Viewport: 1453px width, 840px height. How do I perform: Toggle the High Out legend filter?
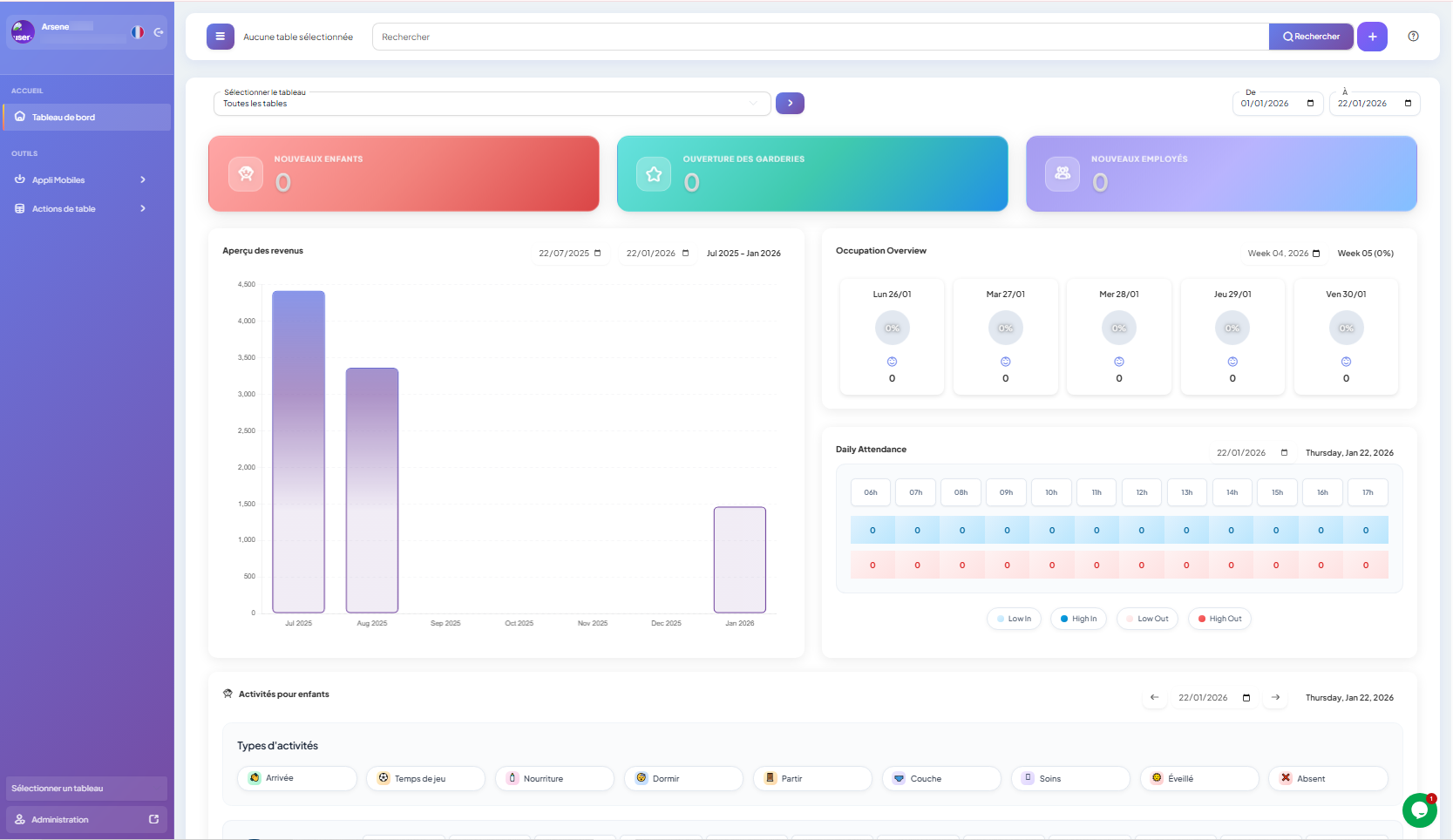point(1219,619)
